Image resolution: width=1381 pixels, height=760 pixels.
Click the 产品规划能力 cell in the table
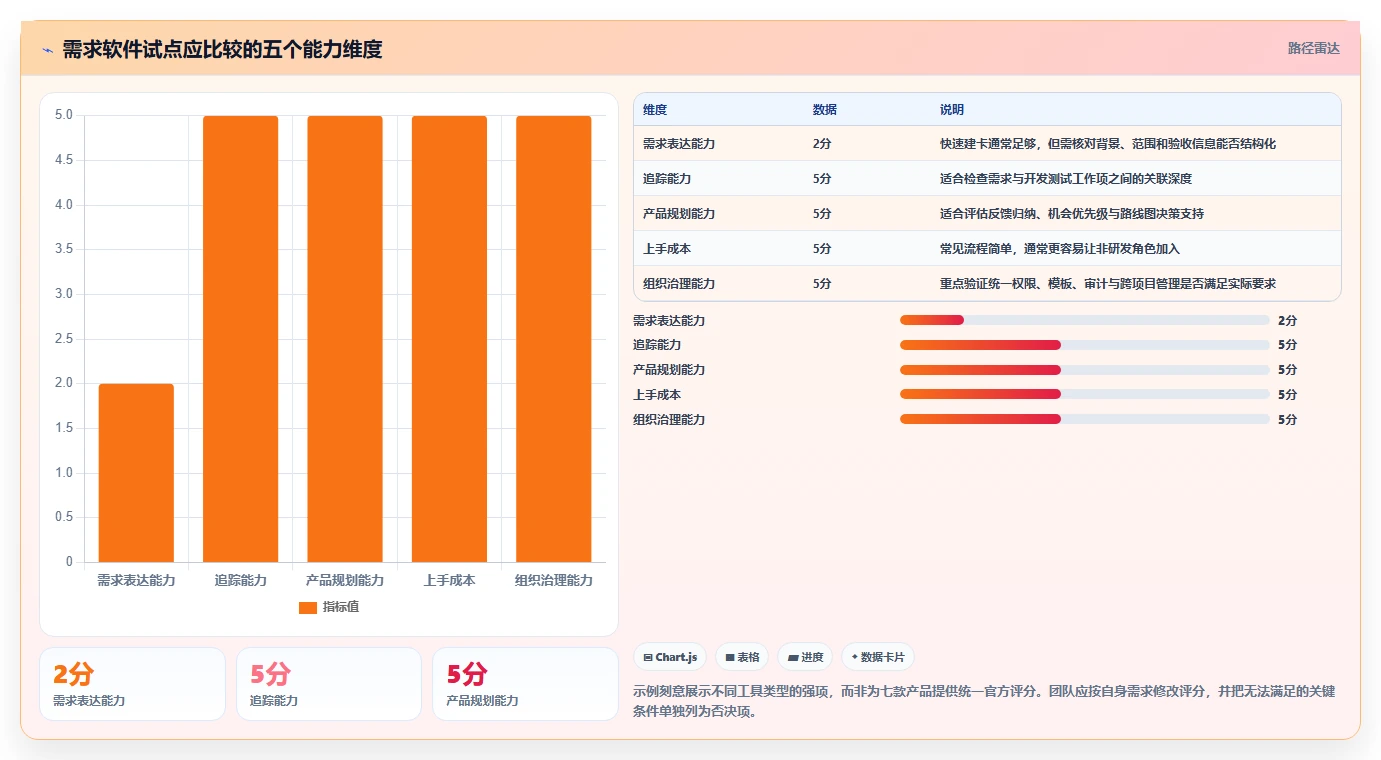(679, 214)
